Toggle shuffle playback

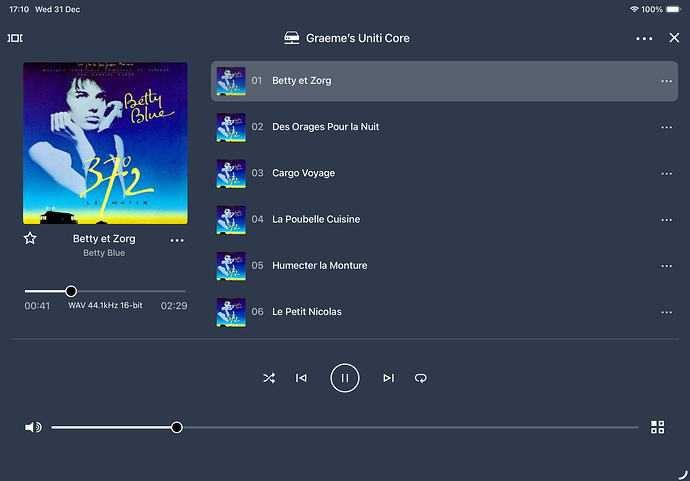[x=269, y=378]
